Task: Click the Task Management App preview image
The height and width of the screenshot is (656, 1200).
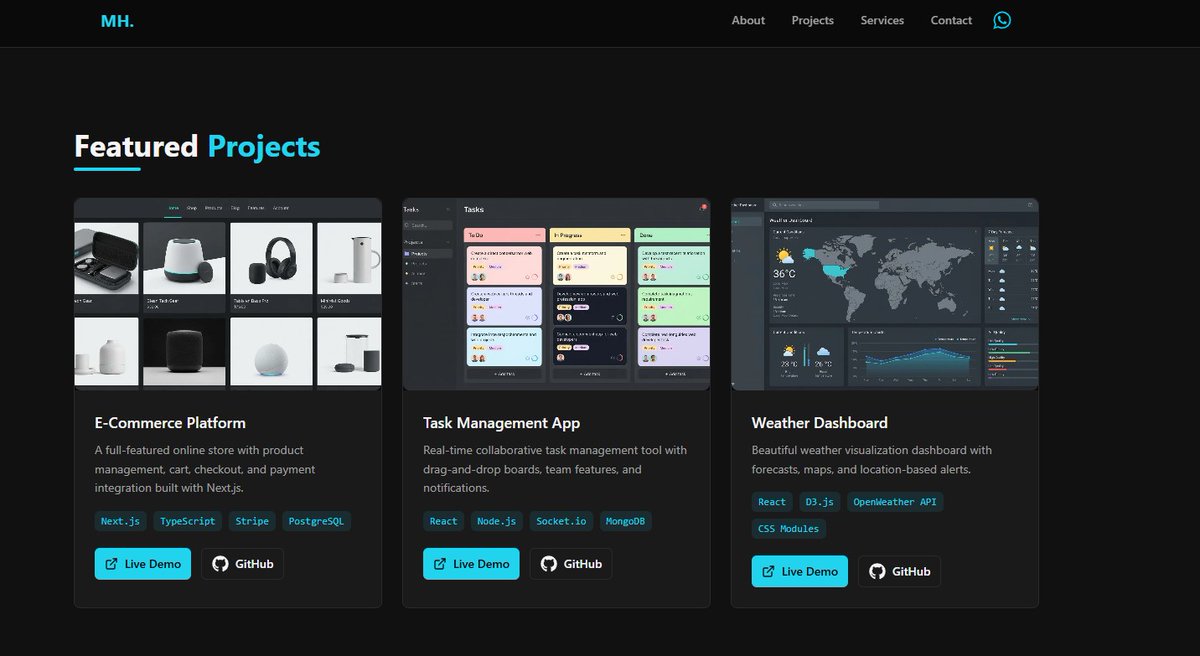Action: 556,294
